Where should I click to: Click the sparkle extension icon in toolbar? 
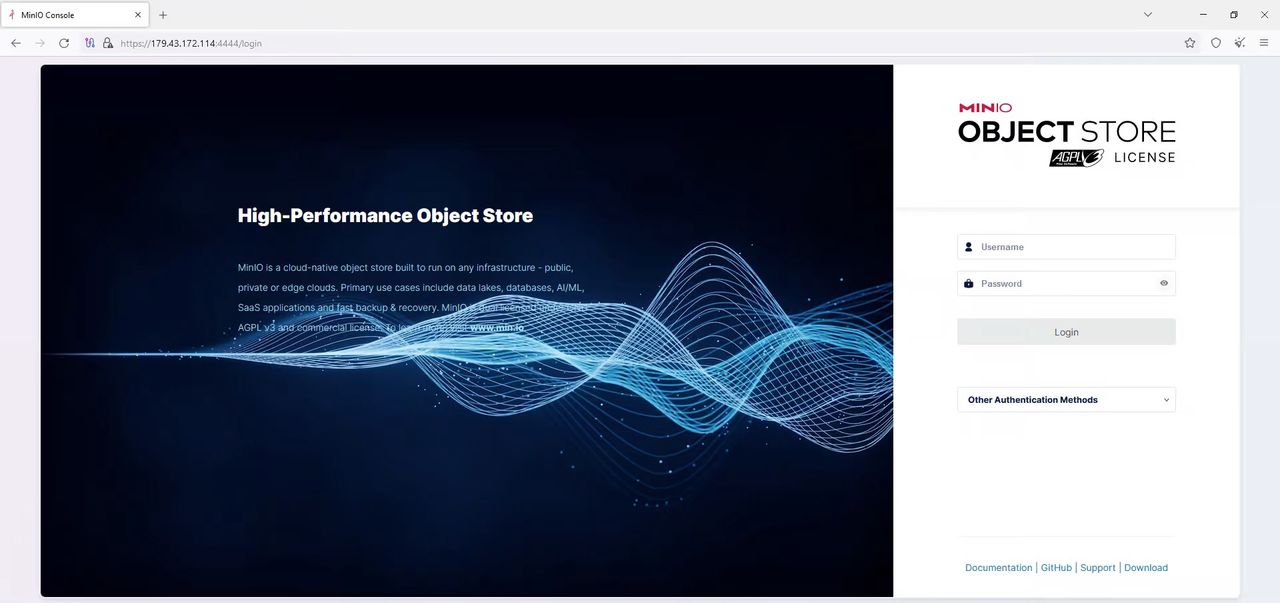(x=1240, y=43)
